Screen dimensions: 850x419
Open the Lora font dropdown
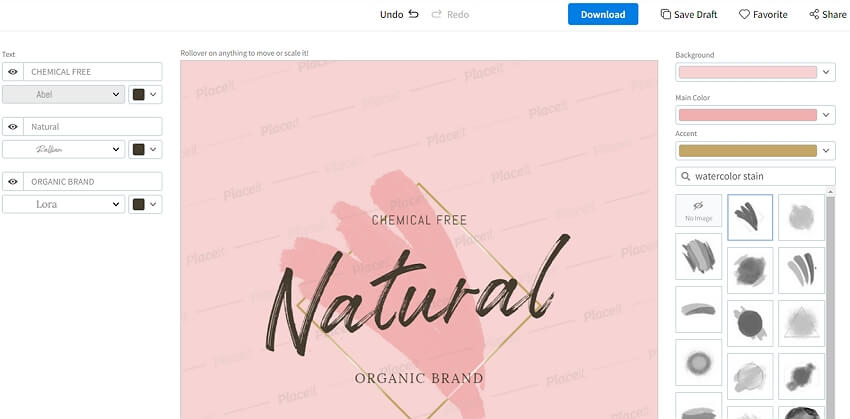(x=63, y=204)
